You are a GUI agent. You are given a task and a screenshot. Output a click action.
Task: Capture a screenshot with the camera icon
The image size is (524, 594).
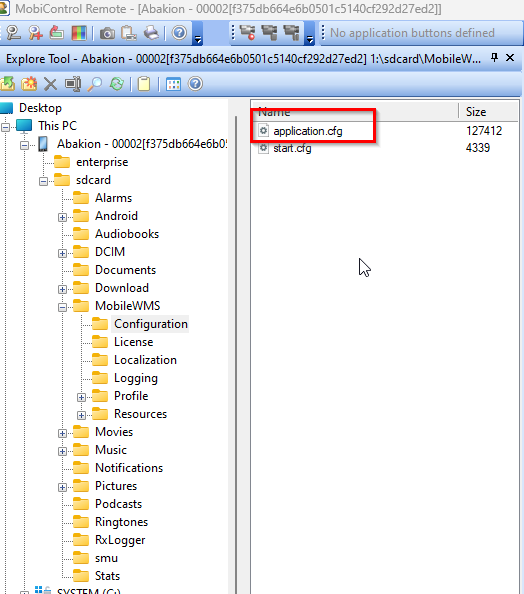coord(108,33)
